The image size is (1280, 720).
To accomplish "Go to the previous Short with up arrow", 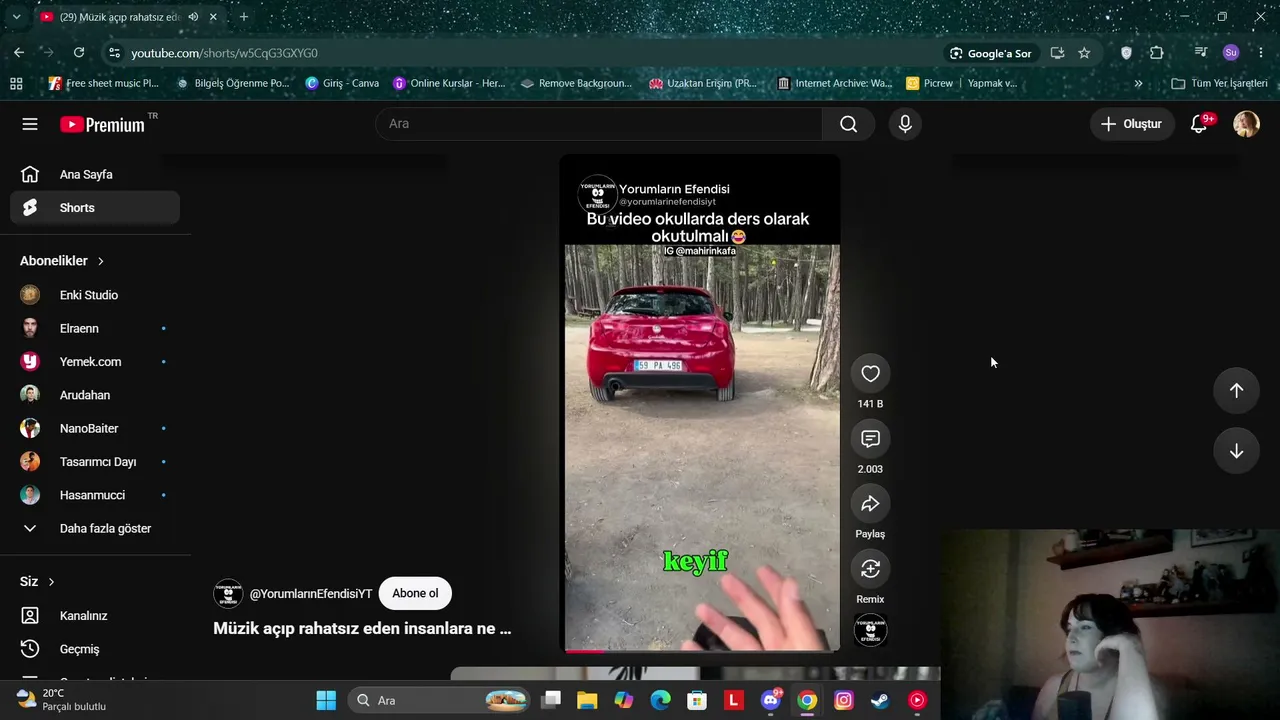I will point(1236,391).
